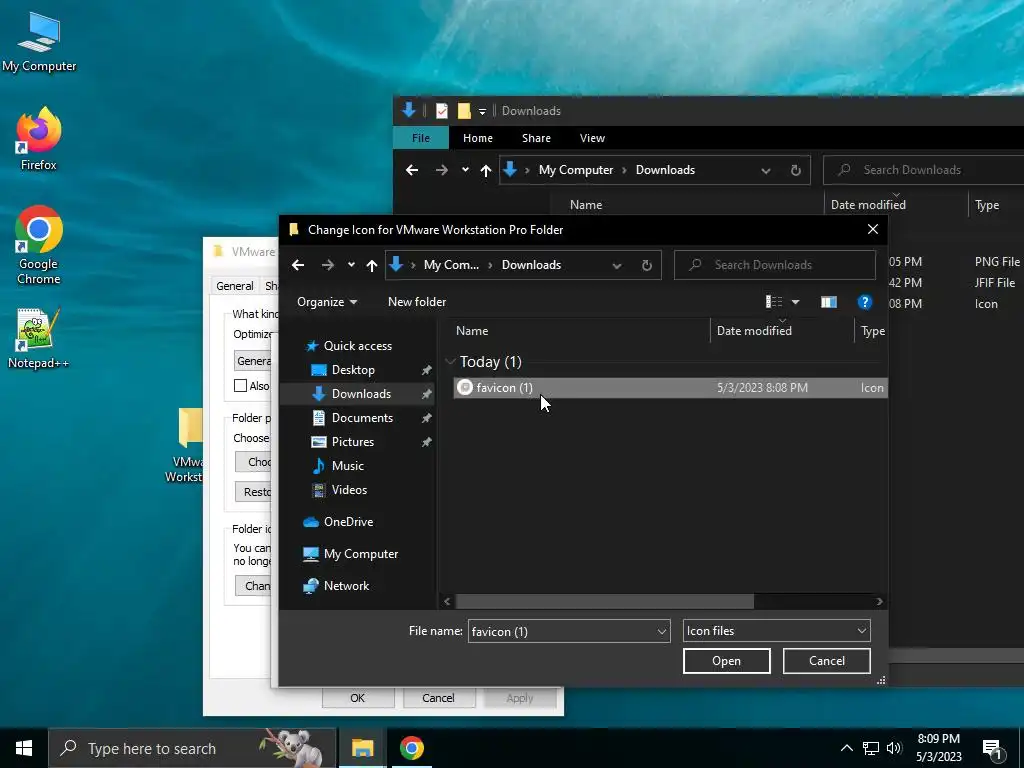
Task: Click My Computer breadcrumb in Downloads window
Action: pos(575,170)
